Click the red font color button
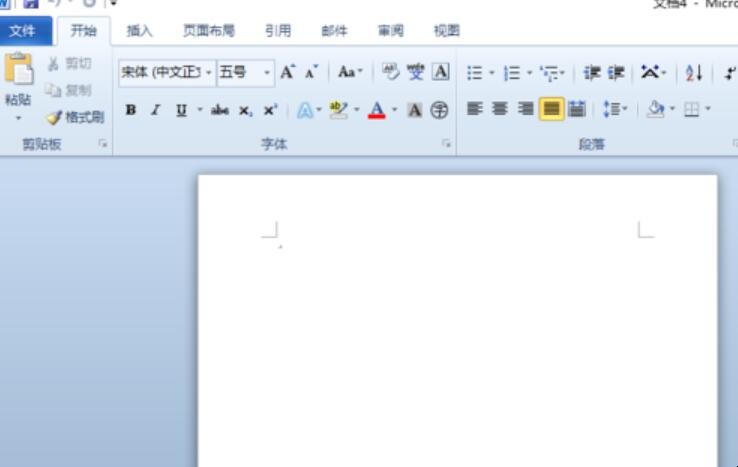This screenshot has width=738, height=467. (377, 110)
